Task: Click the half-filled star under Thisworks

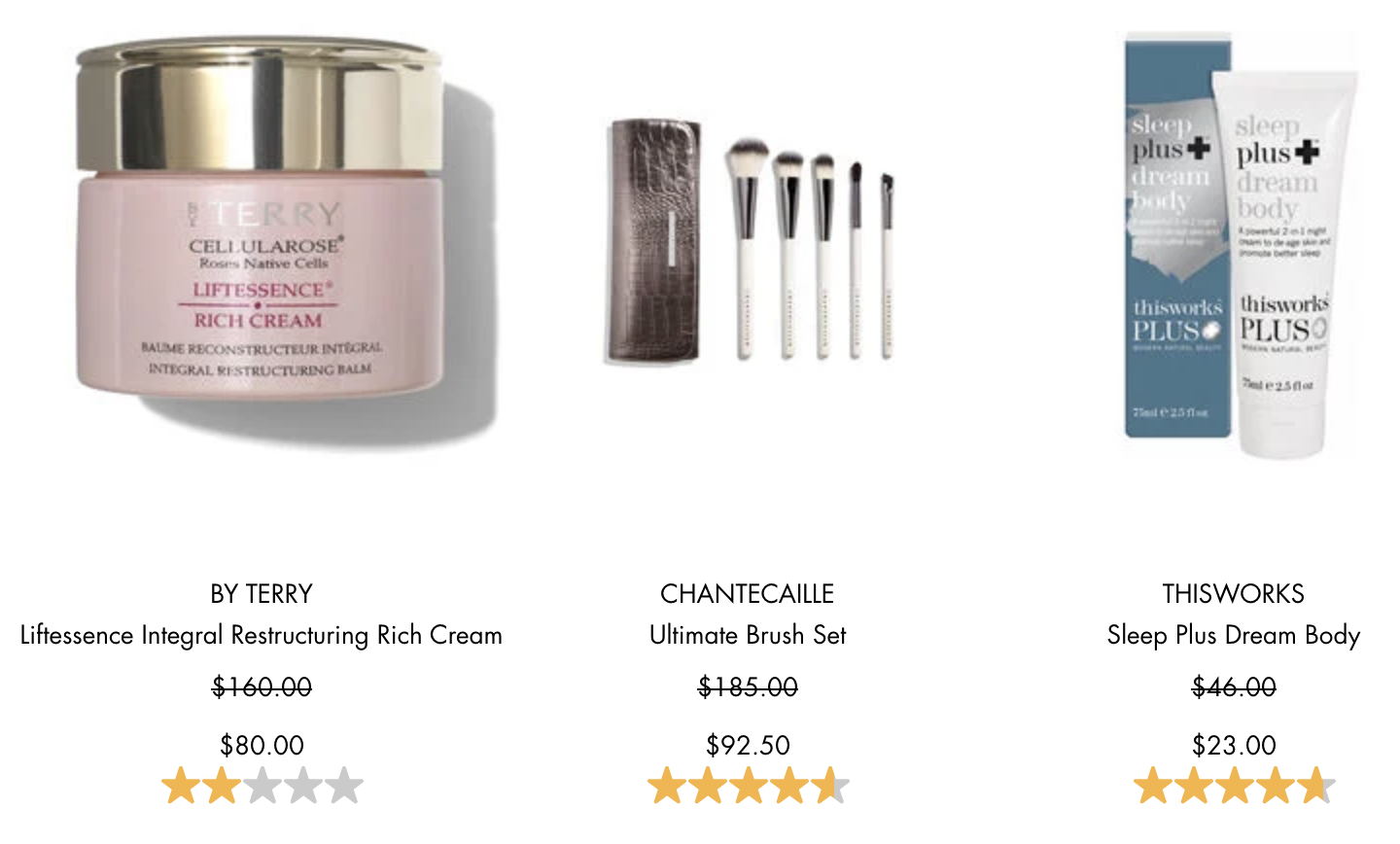Action: coord(1316,787)
